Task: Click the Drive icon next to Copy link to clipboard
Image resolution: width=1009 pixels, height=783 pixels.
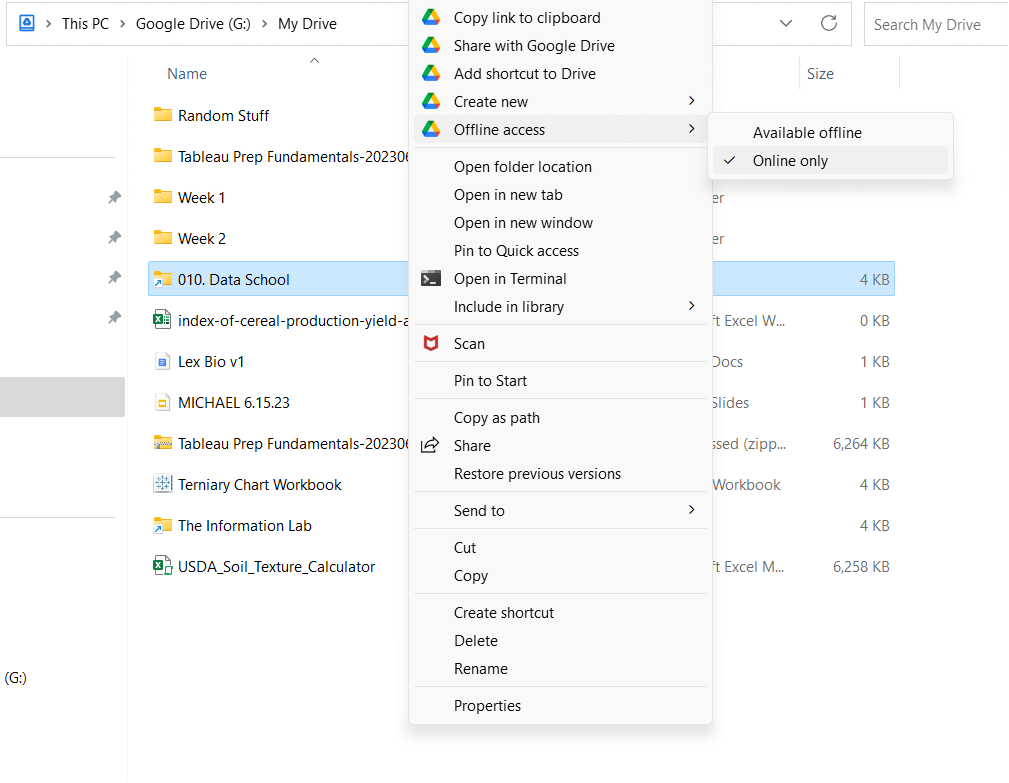Action: click(x=431, y=18)
